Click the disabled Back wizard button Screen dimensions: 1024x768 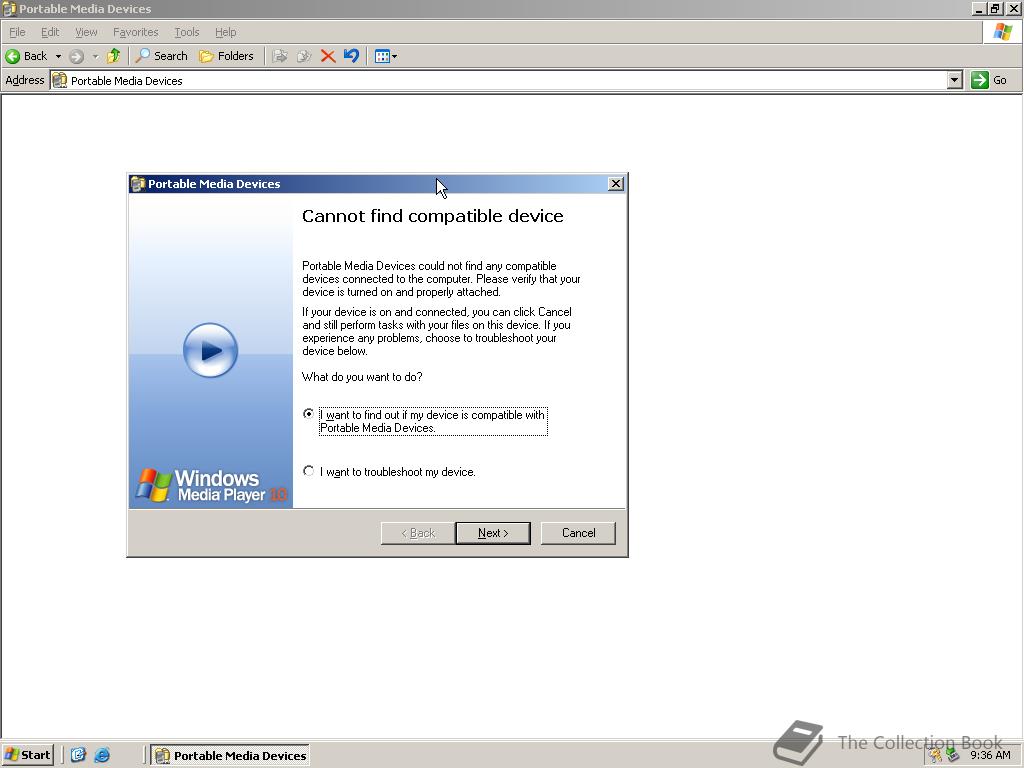[x=418, y=533]
